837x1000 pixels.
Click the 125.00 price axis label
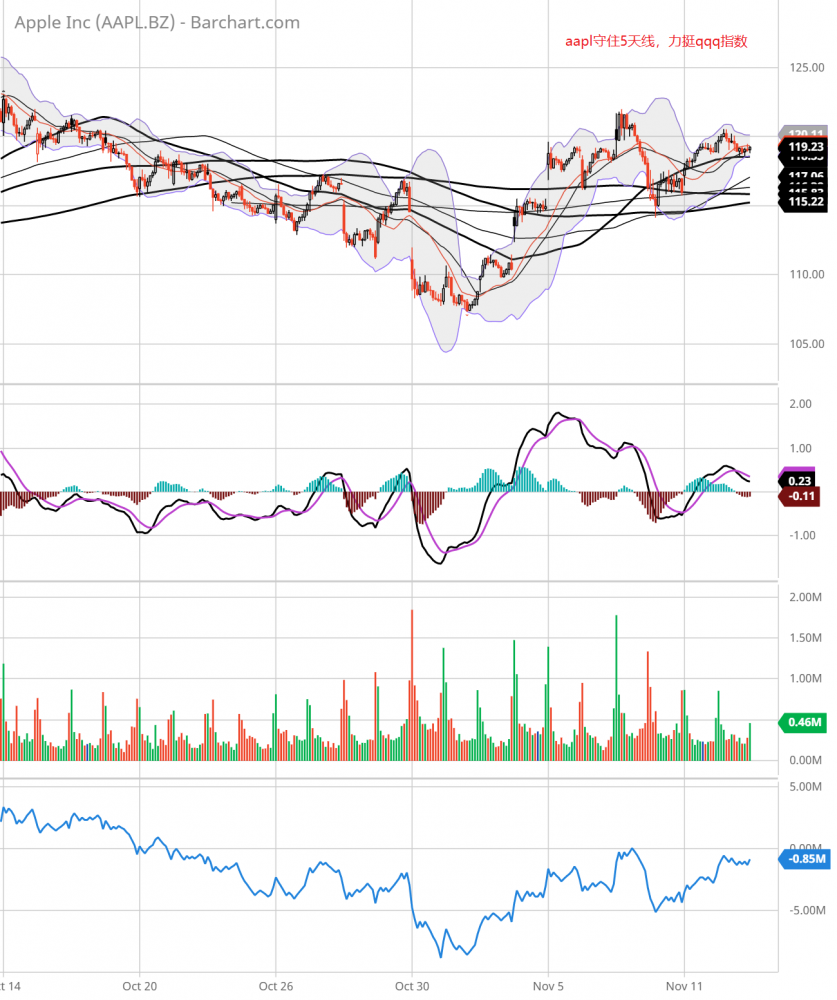[805, 68]
